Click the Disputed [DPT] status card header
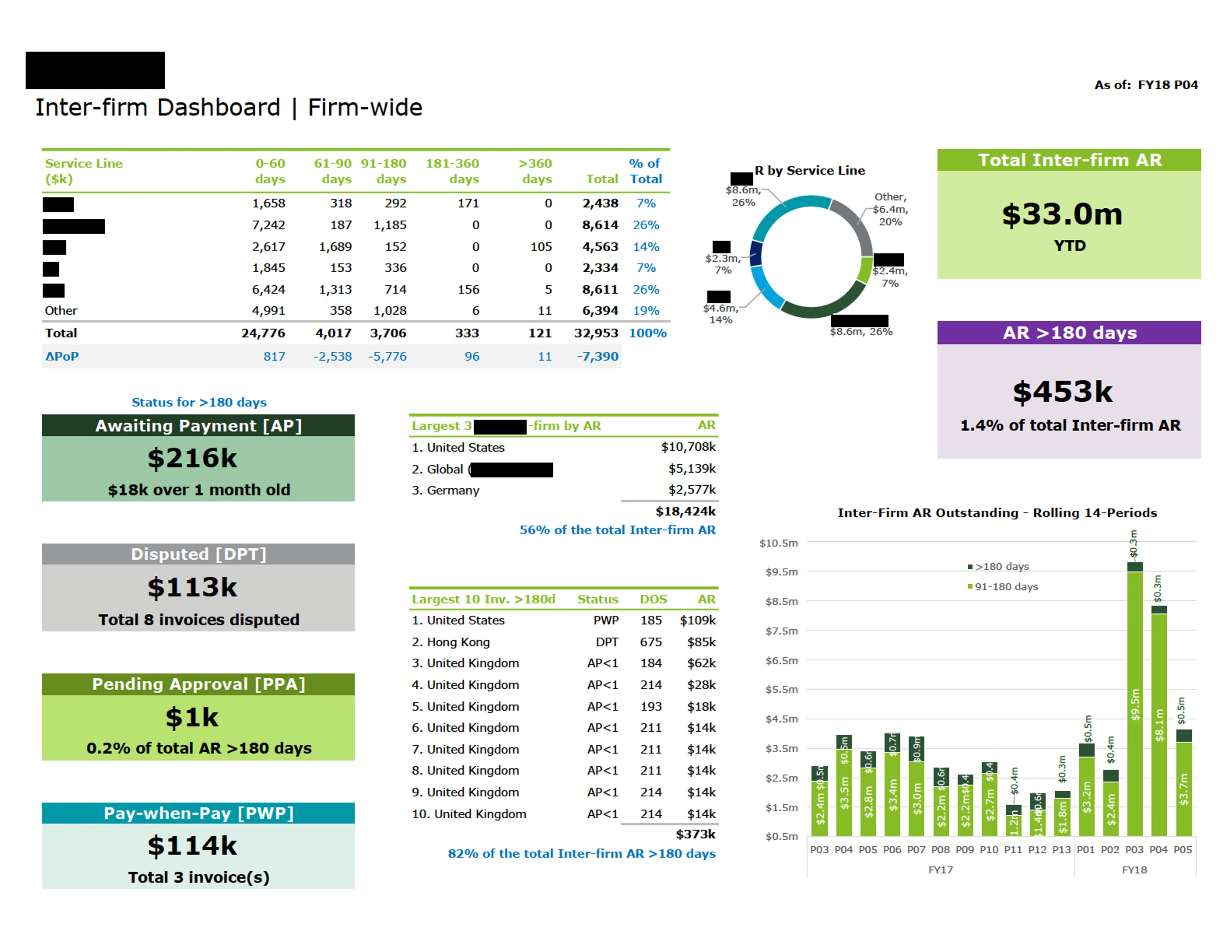 click(198, 554)
